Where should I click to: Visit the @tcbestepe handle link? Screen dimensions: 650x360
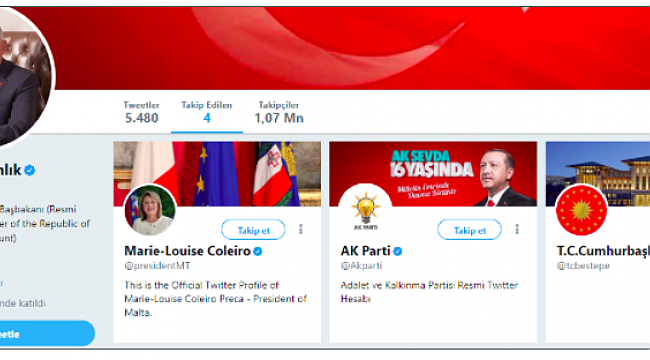583,266
